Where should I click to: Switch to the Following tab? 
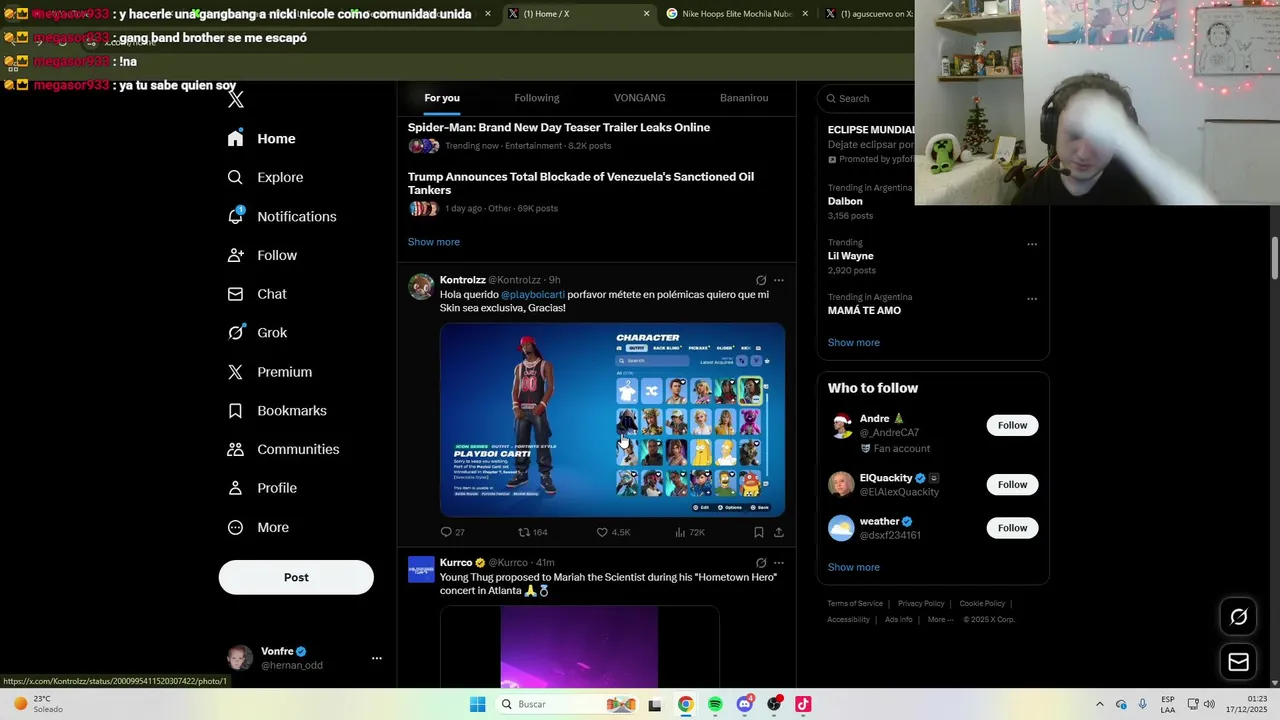tap(537, 98)
